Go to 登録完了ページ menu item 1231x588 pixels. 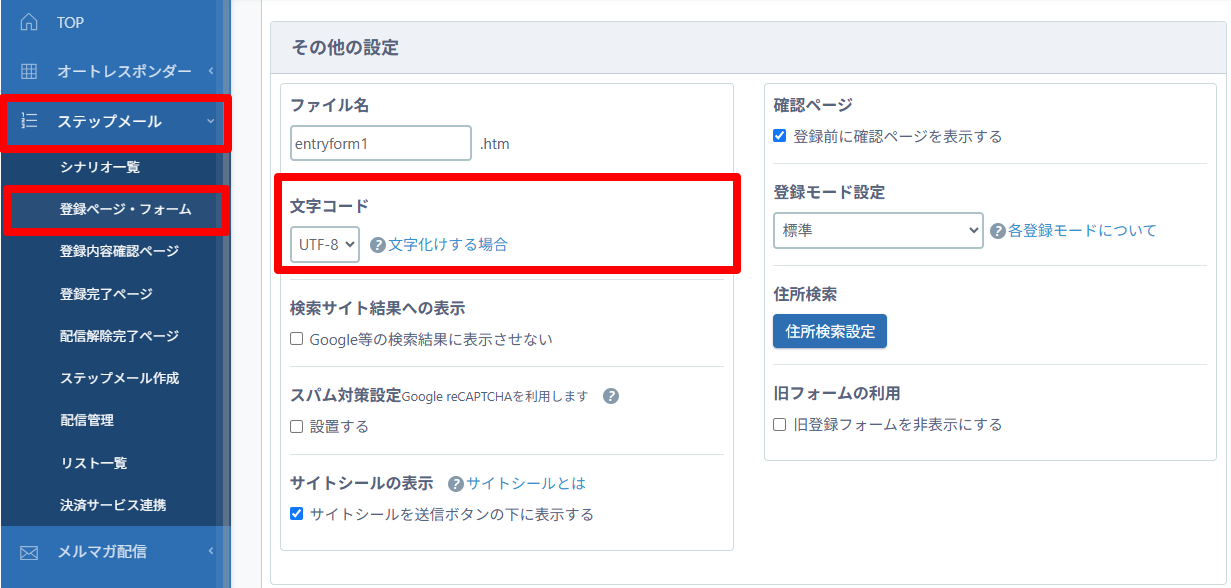(106, 294)
